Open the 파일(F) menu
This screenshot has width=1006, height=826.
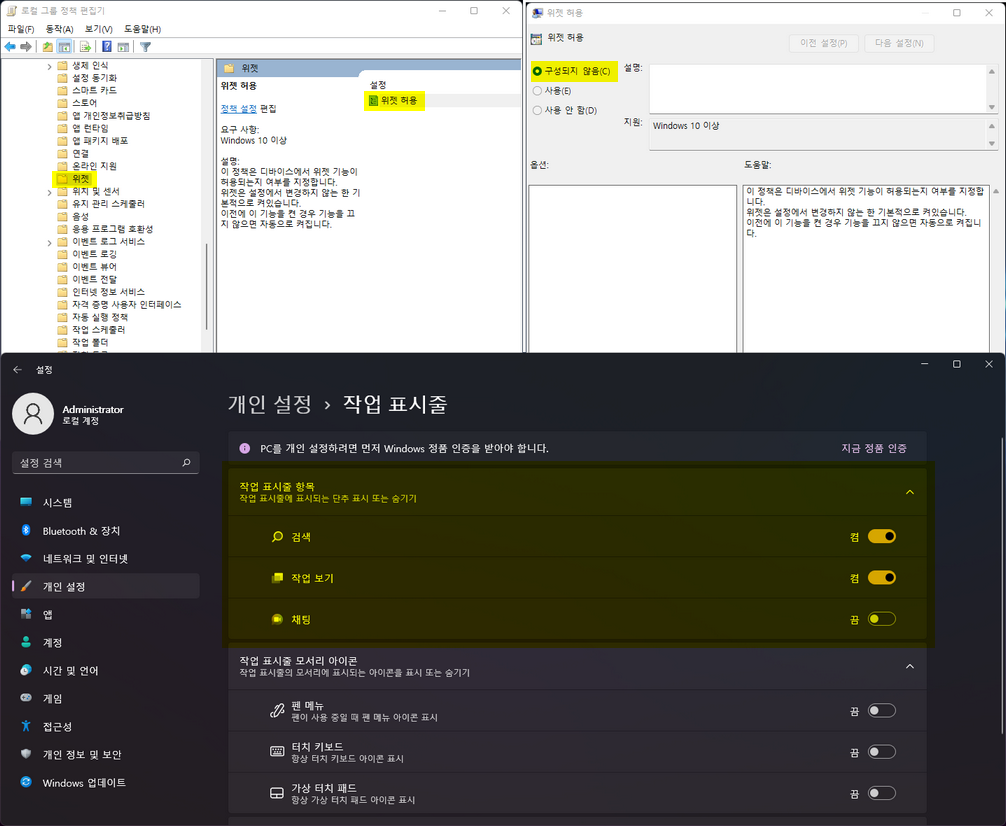pyautogui.click(x=21, y=29)
